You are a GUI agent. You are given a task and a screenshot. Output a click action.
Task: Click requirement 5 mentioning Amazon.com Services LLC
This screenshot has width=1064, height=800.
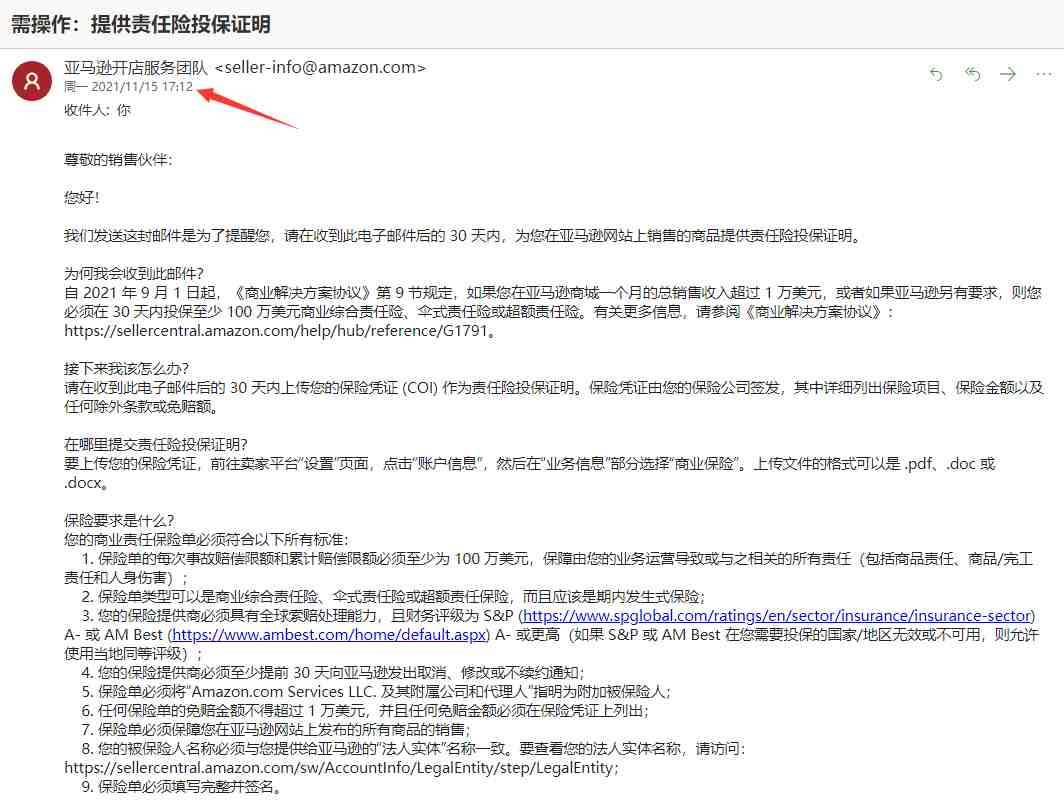[x=376, y=692]
